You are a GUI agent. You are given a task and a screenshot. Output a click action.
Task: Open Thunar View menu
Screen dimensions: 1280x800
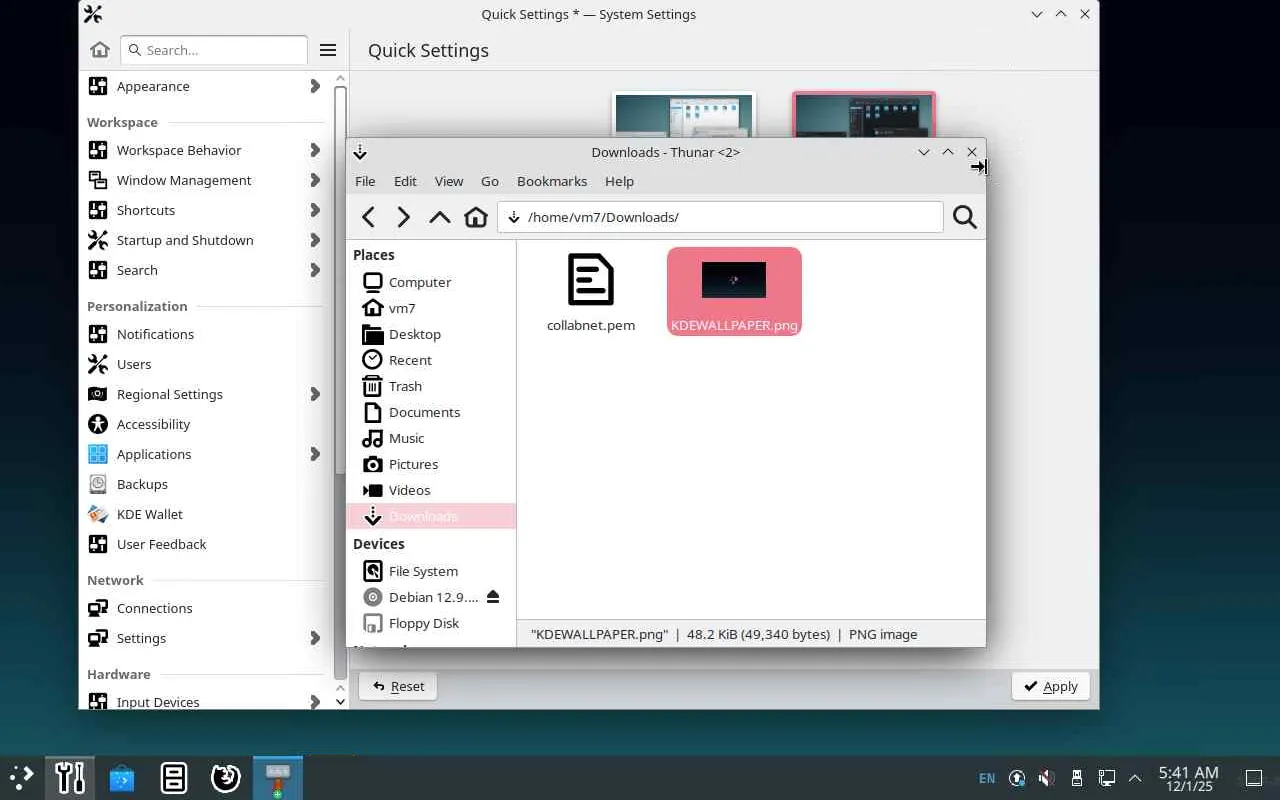449,181
